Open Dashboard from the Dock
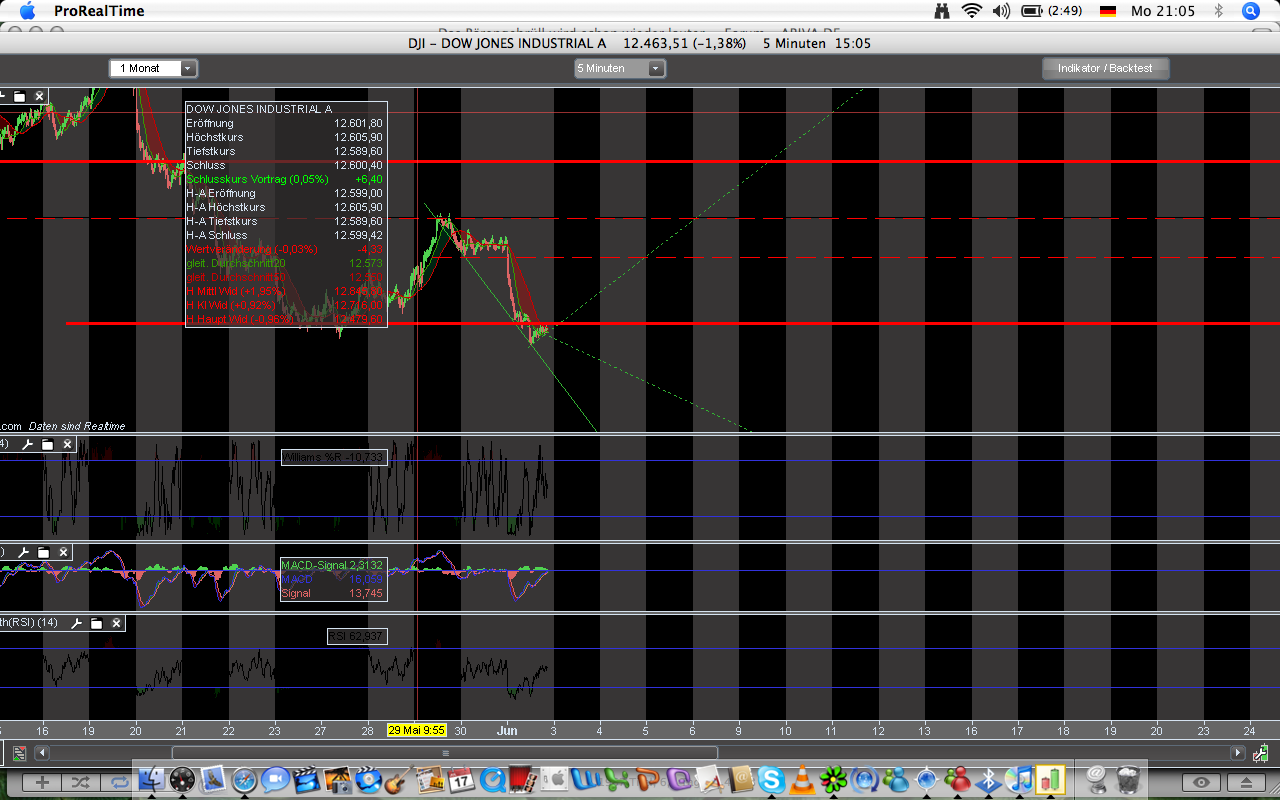Image resolution: width=1280 pixels, height=800 pixels. (182, 779)
